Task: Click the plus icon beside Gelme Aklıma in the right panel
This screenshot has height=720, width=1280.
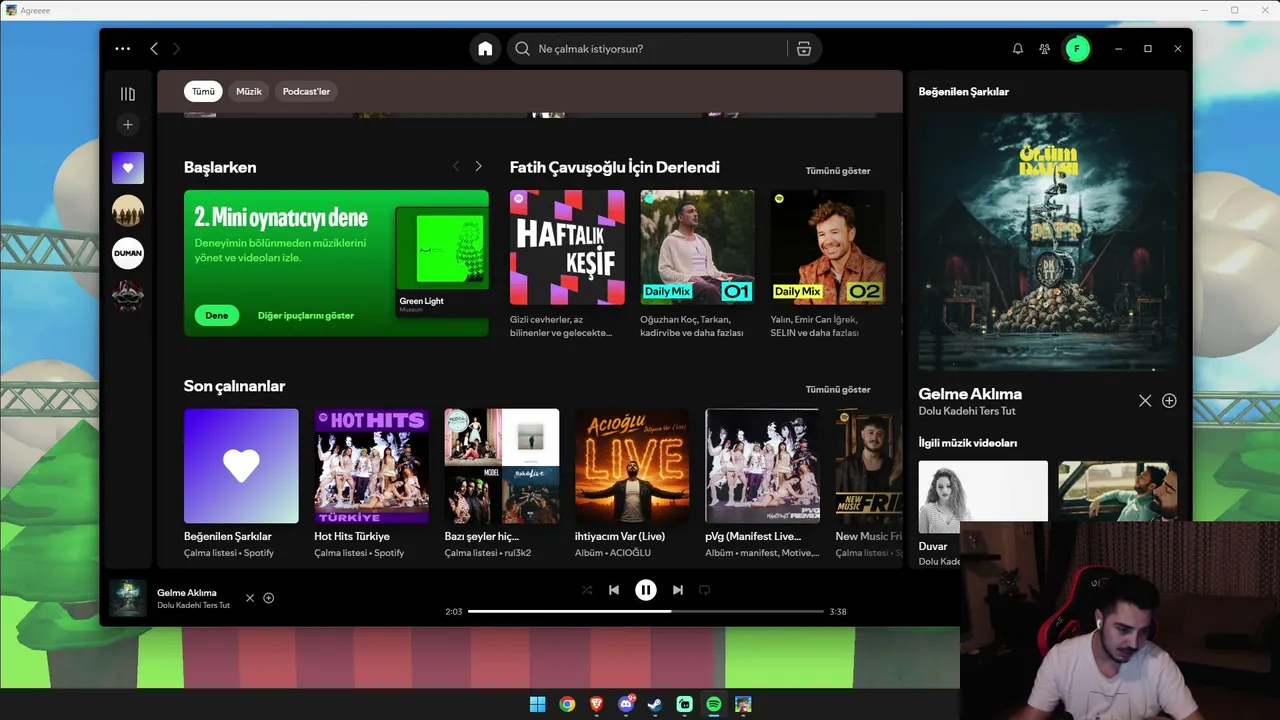Action: pyautogui.click(x=1169, y=401)
